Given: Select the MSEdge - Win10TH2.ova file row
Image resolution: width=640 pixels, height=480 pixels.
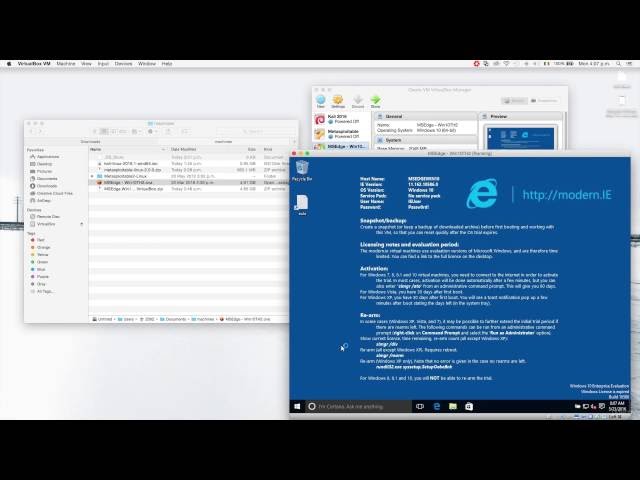Looking at the screenshot, I should coord(189,182).
